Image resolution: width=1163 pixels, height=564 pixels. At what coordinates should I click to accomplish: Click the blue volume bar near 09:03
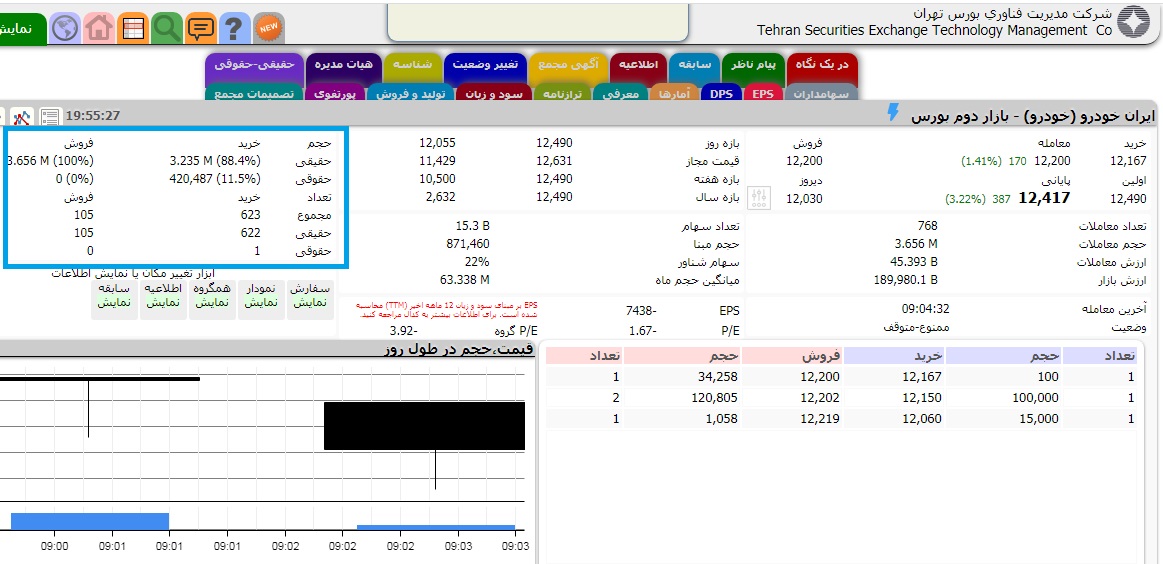pos(436,528)
